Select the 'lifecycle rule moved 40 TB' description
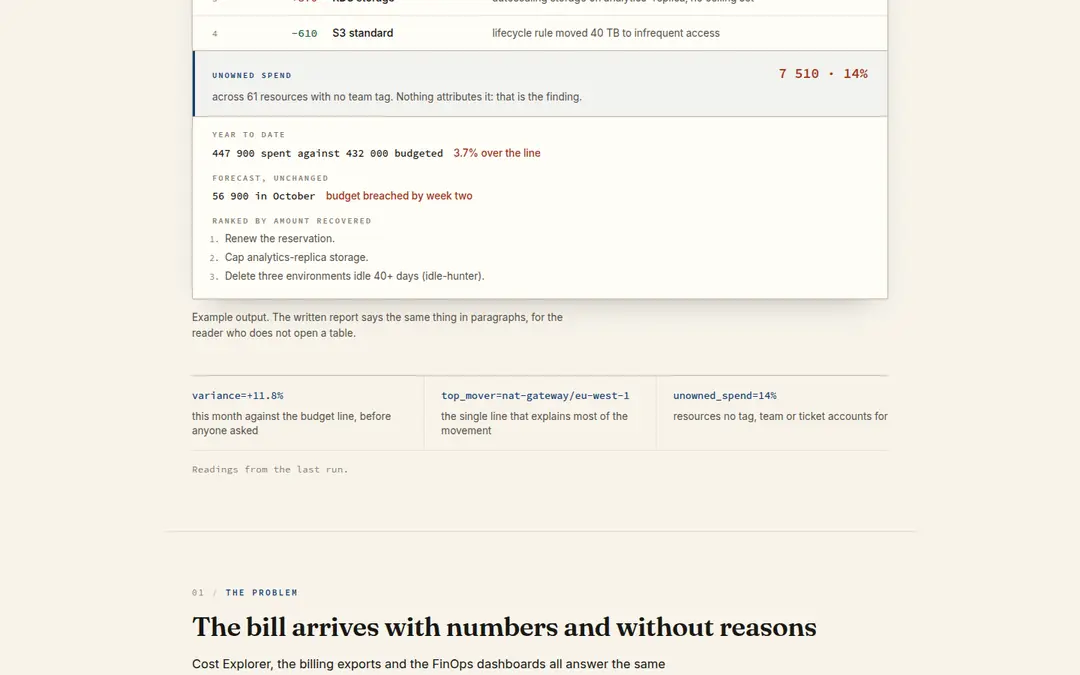1080x675 pixels. (605, 33)
